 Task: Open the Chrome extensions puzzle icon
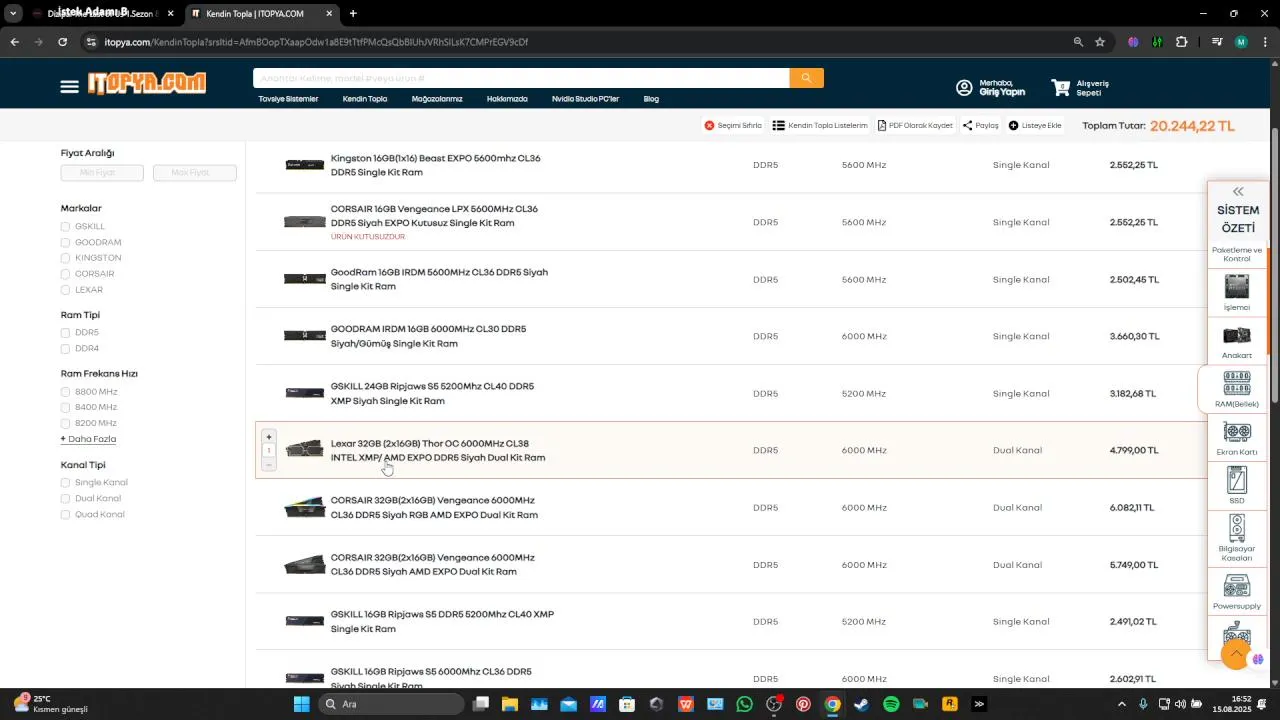click(x=1182, y=42)
